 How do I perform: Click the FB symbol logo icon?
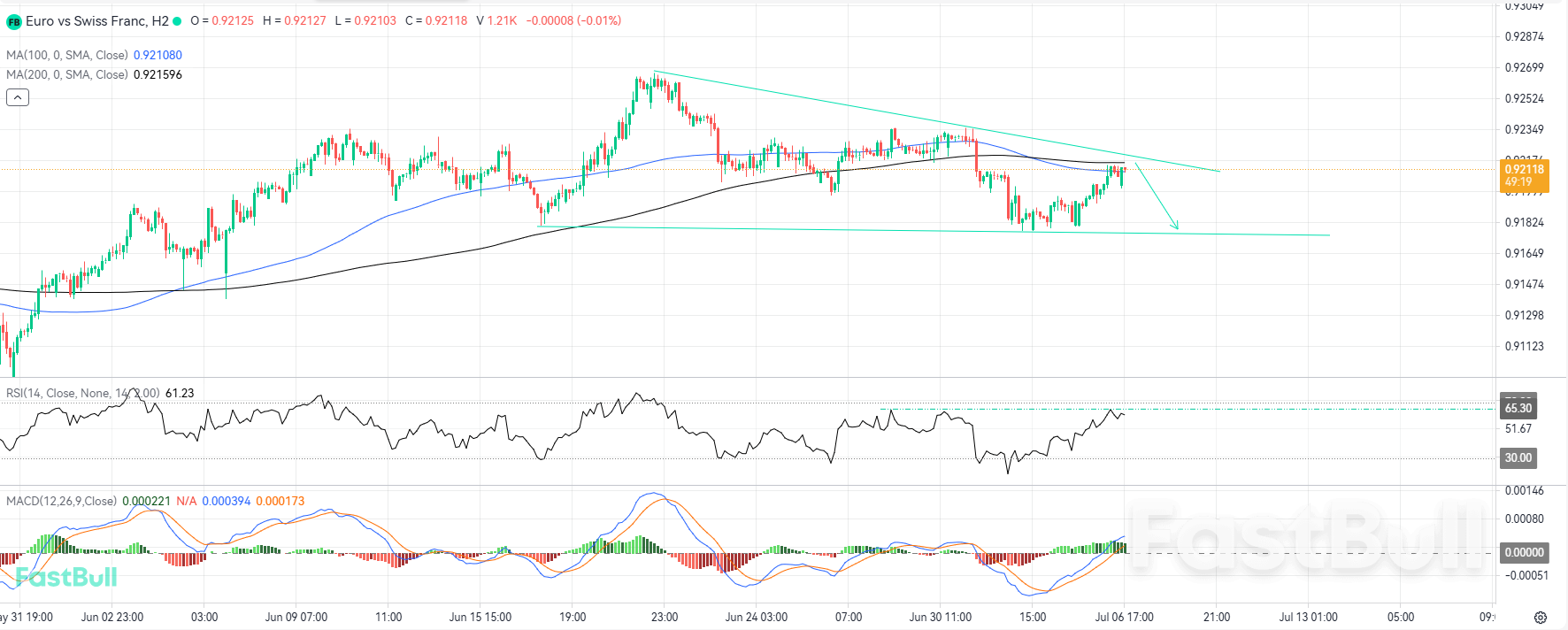(x=14, y=21)
